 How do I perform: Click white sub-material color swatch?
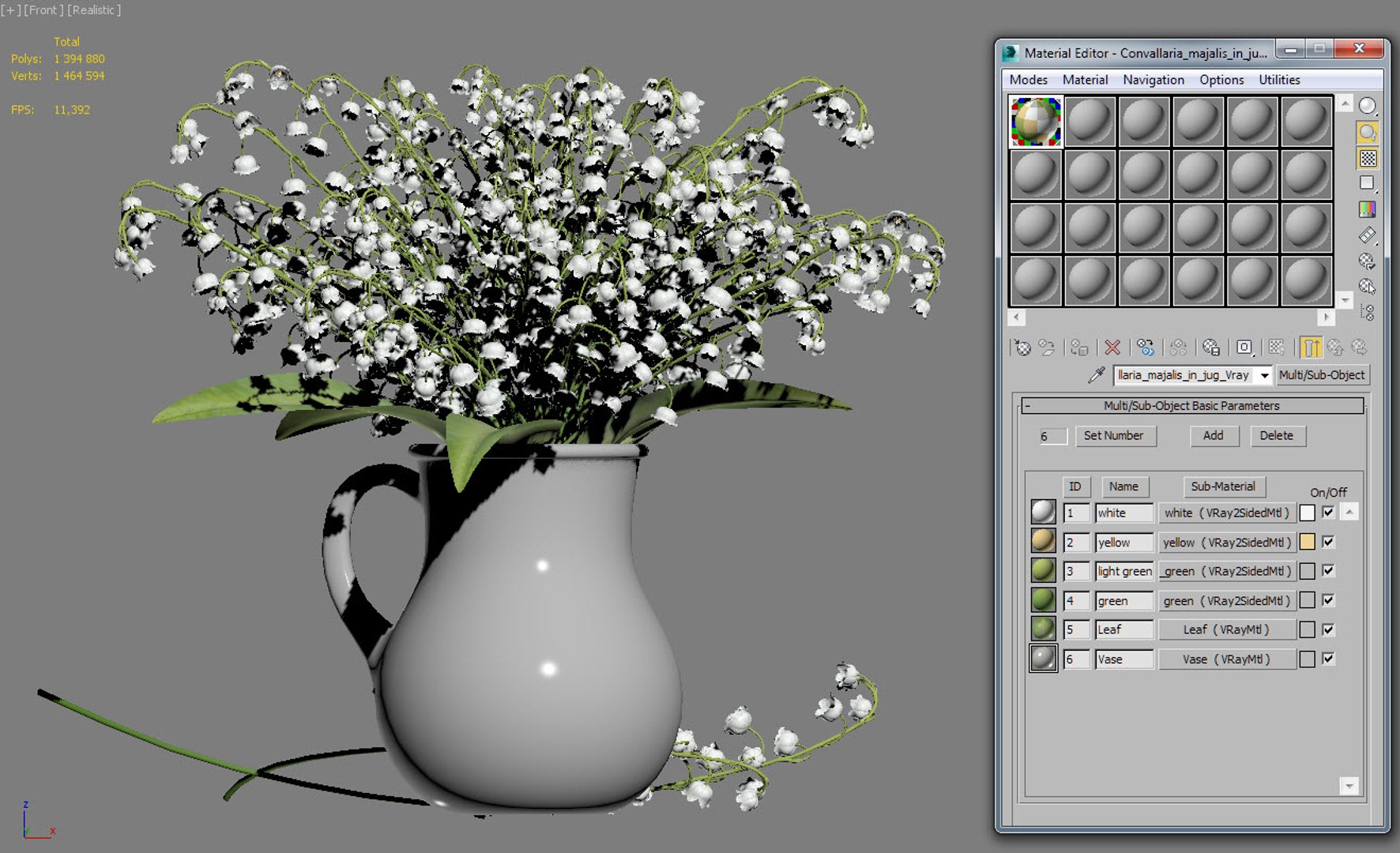click(1308, 513)
